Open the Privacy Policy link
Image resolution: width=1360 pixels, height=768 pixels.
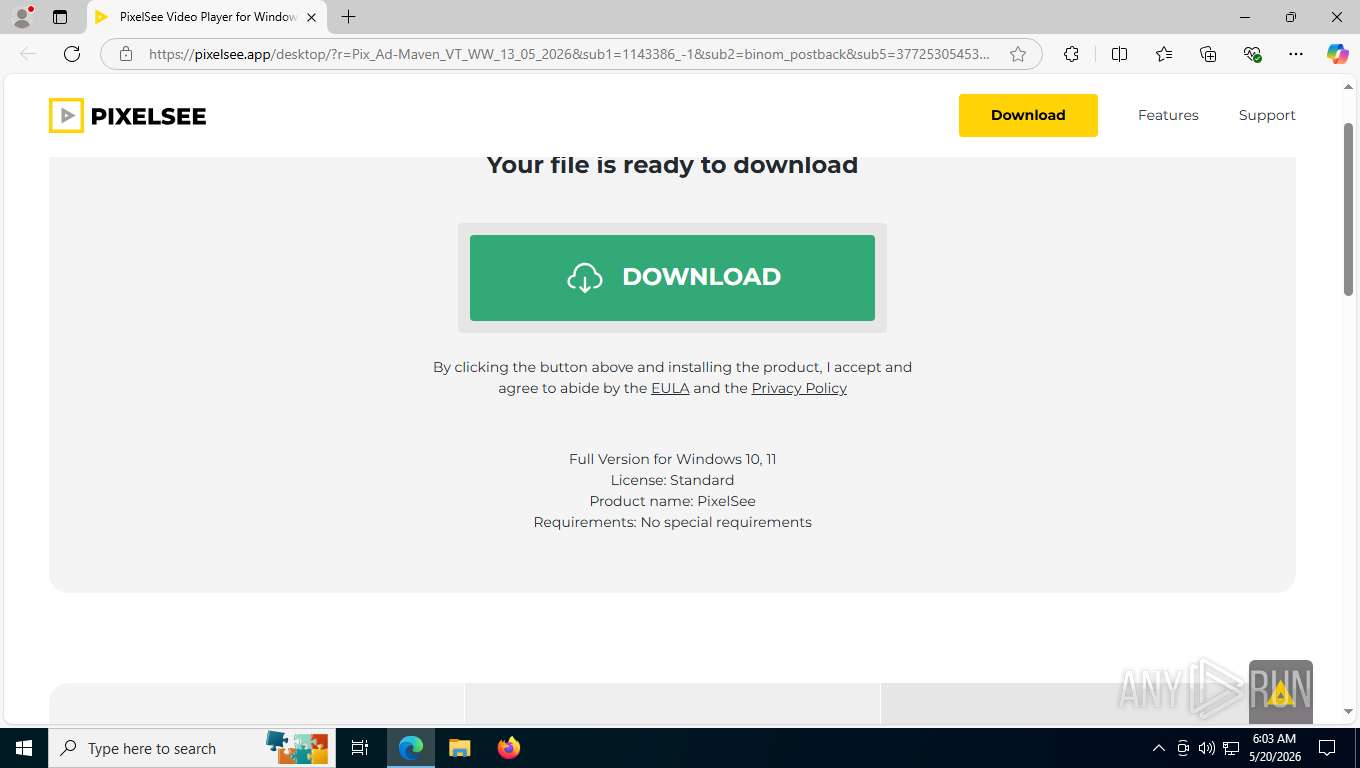pos(799,388)
